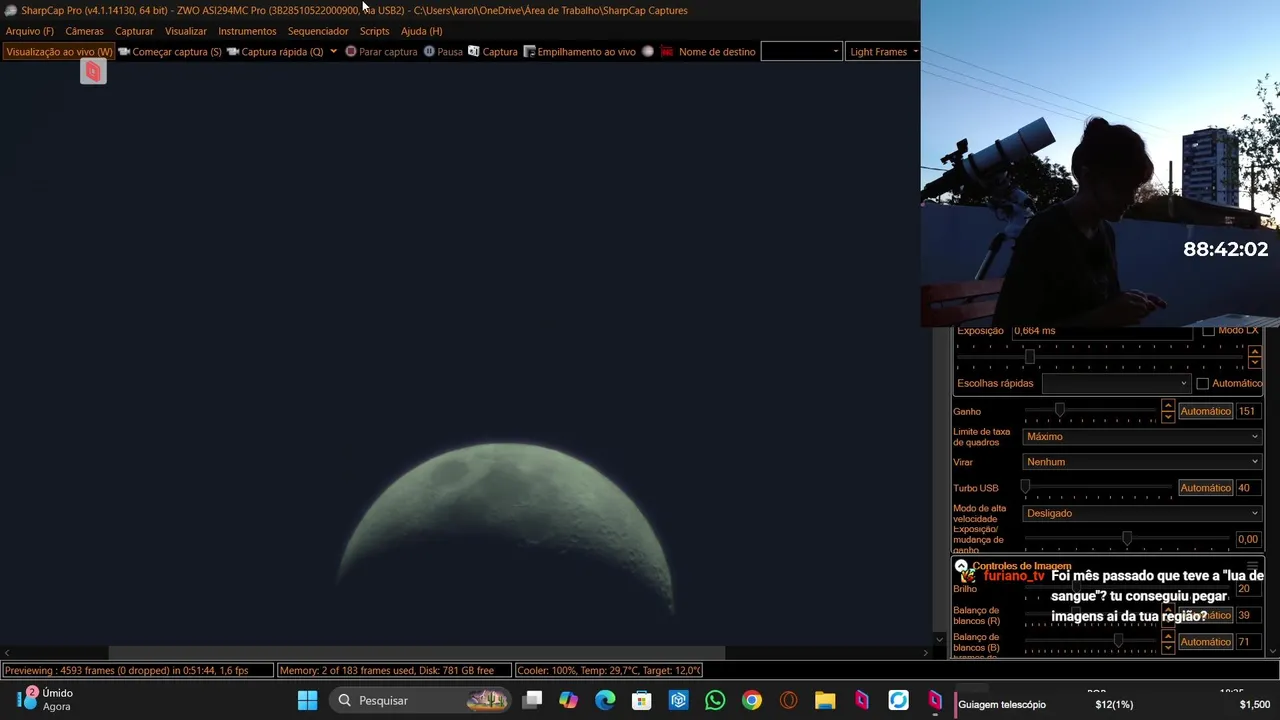The height and width of the screenshot is (720, 1280).
Task: Click the Pesquisar taskbar search box
Action: tap(421, 700)
